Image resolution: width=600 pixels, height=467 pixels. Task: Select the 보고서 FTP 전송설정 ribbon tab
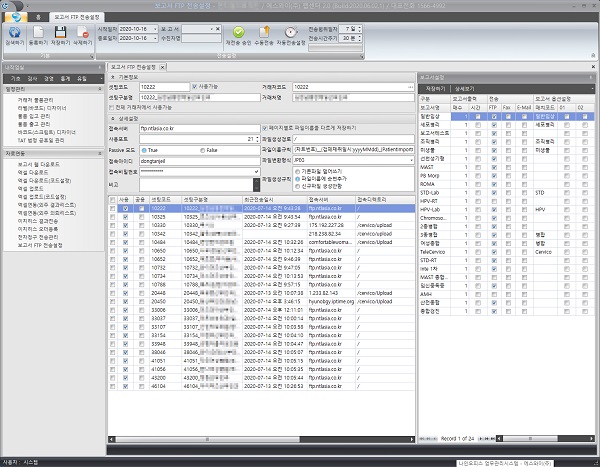(77, 17)
